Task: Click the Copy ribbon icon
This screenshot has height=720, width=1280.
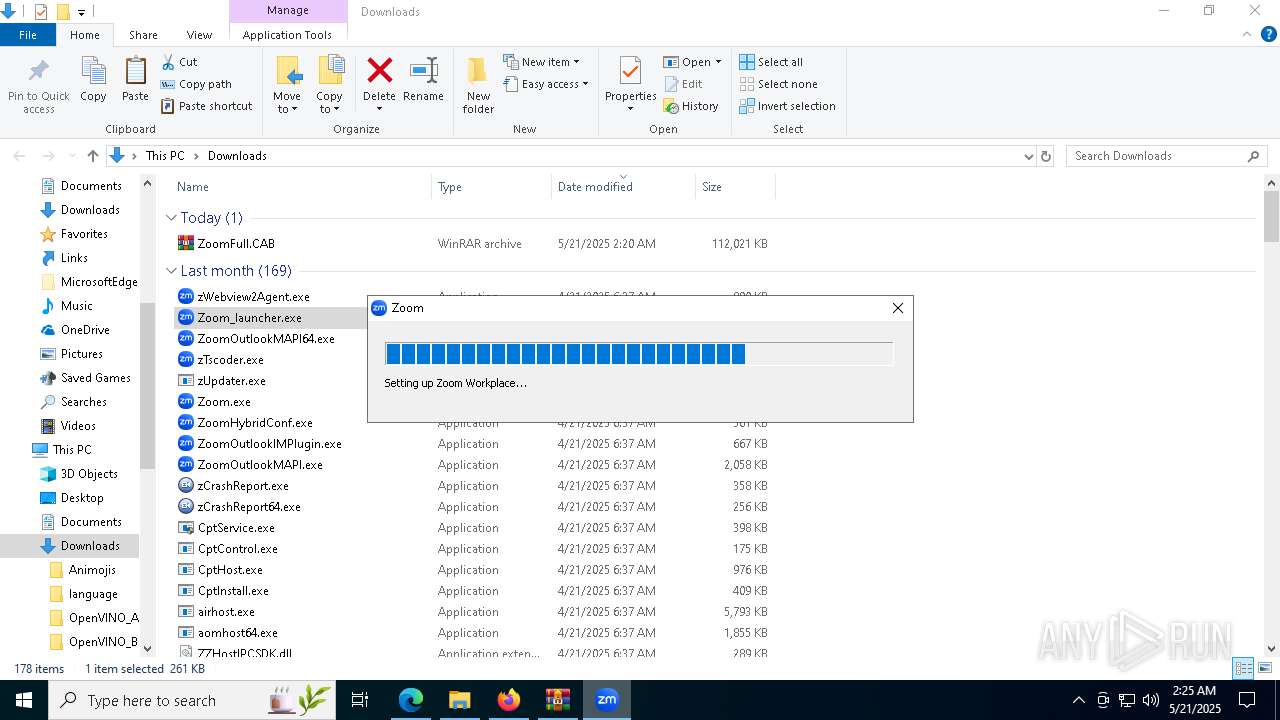Action: pyautogui.click(x=93, y=72)
